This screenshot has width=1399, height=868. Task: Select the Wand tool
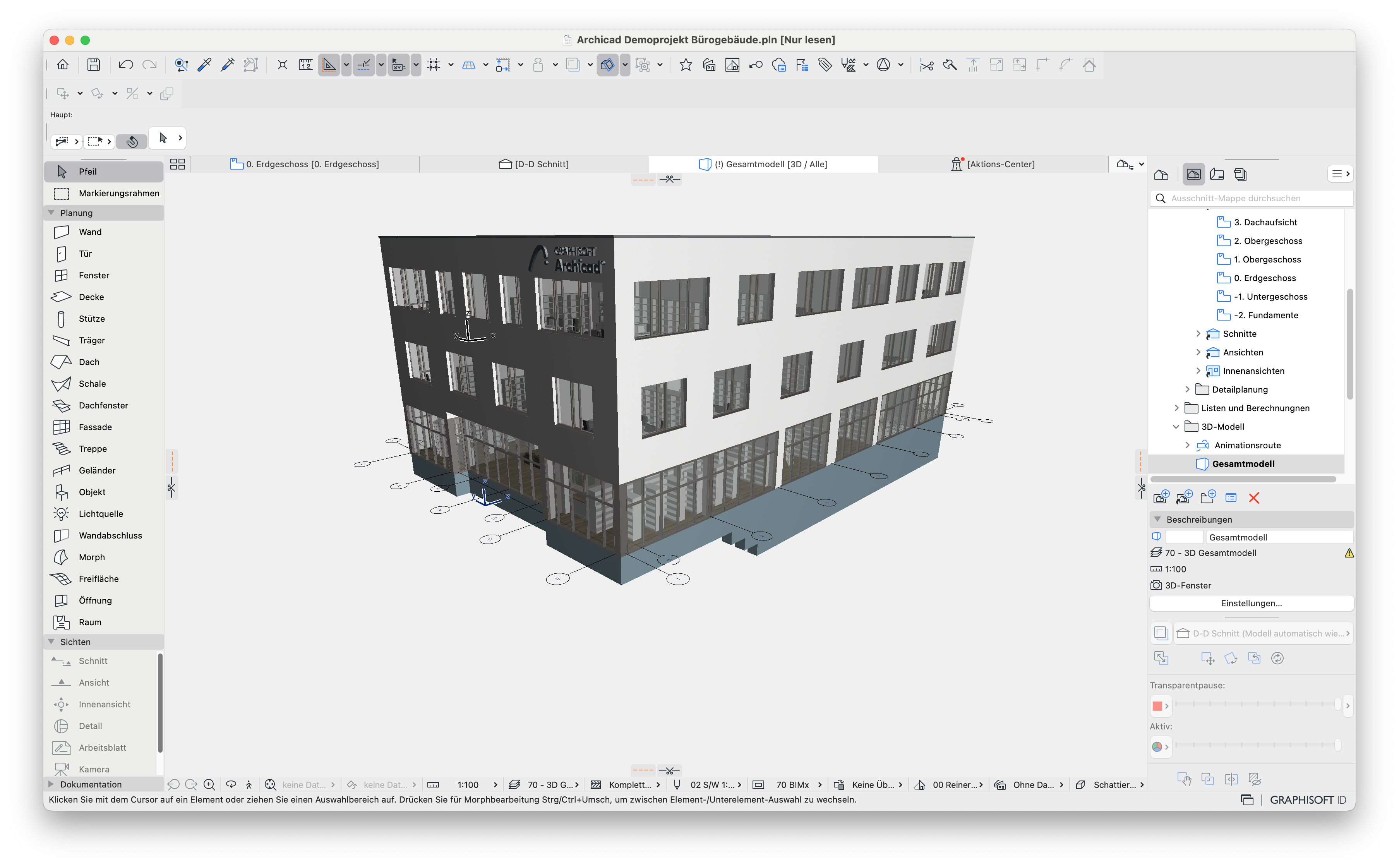pos(103,232)
